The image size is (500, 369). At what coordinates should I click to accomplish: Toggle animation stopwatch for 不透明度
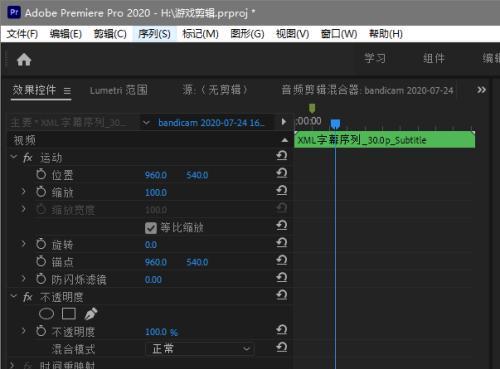pos(41,331)
